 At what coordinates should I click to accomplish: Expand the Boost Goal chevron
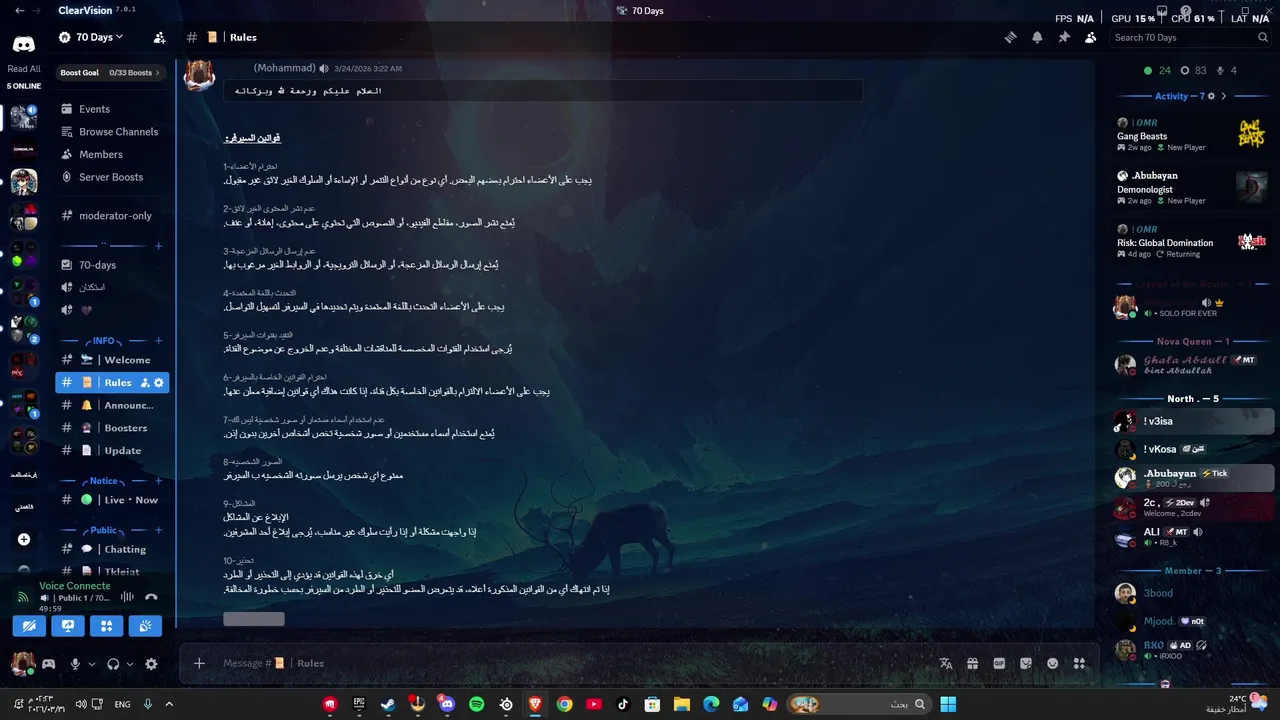pos(157,73)
